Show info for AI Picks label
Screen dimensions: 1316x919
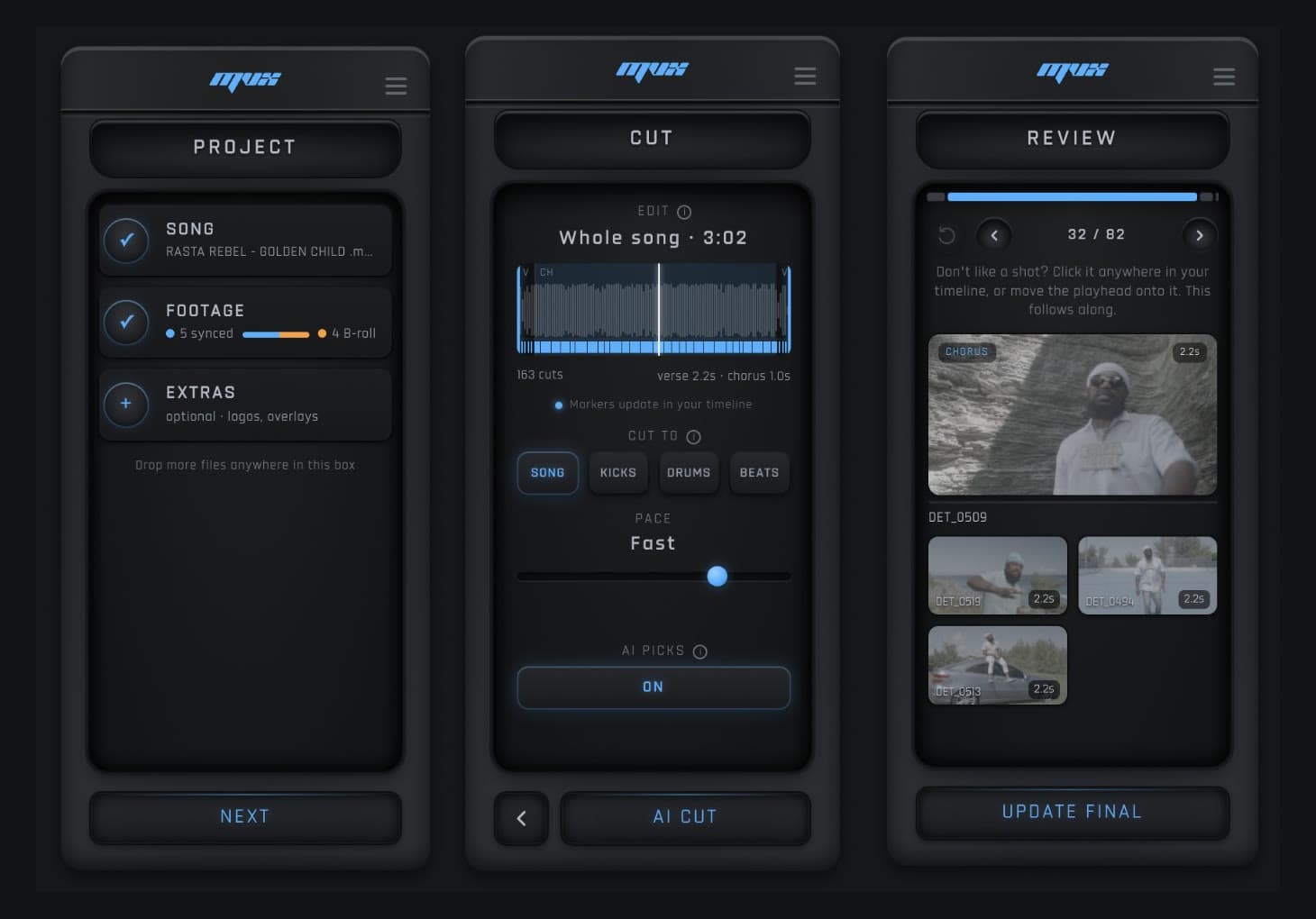click(700, 651)
